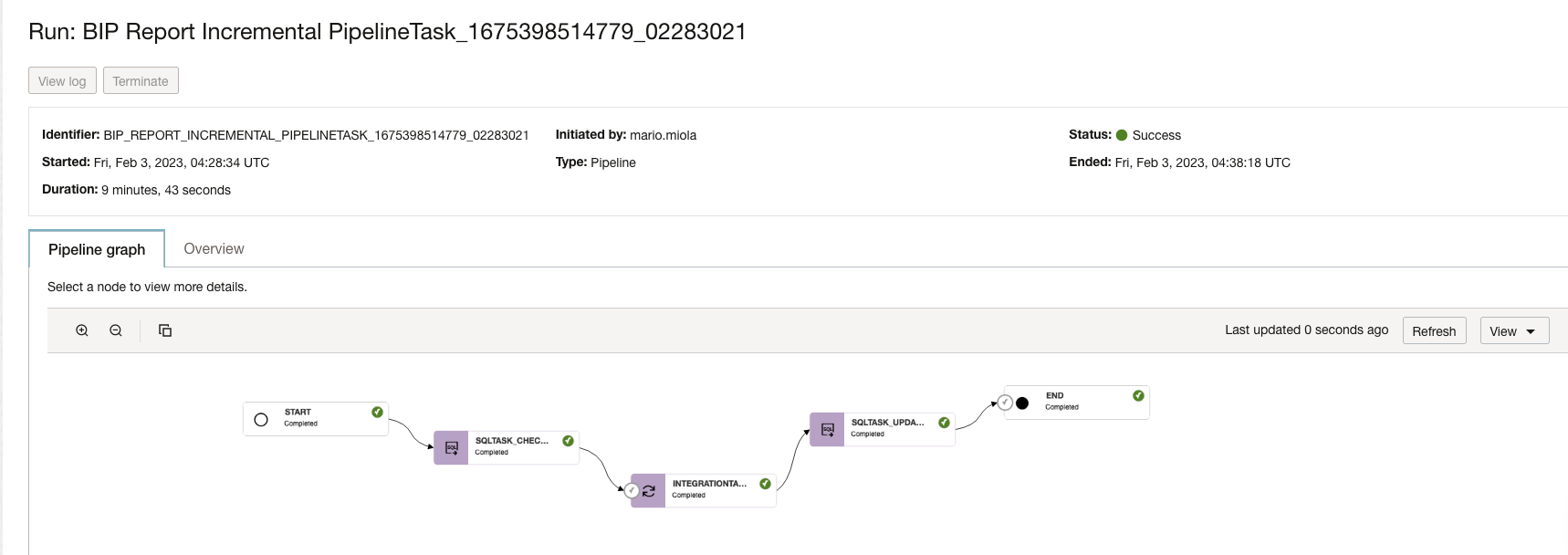Toggle the completion checkmark on SQLTASK_UPDA node
This screenshot has height=555, width=1568.
point(942,424)
